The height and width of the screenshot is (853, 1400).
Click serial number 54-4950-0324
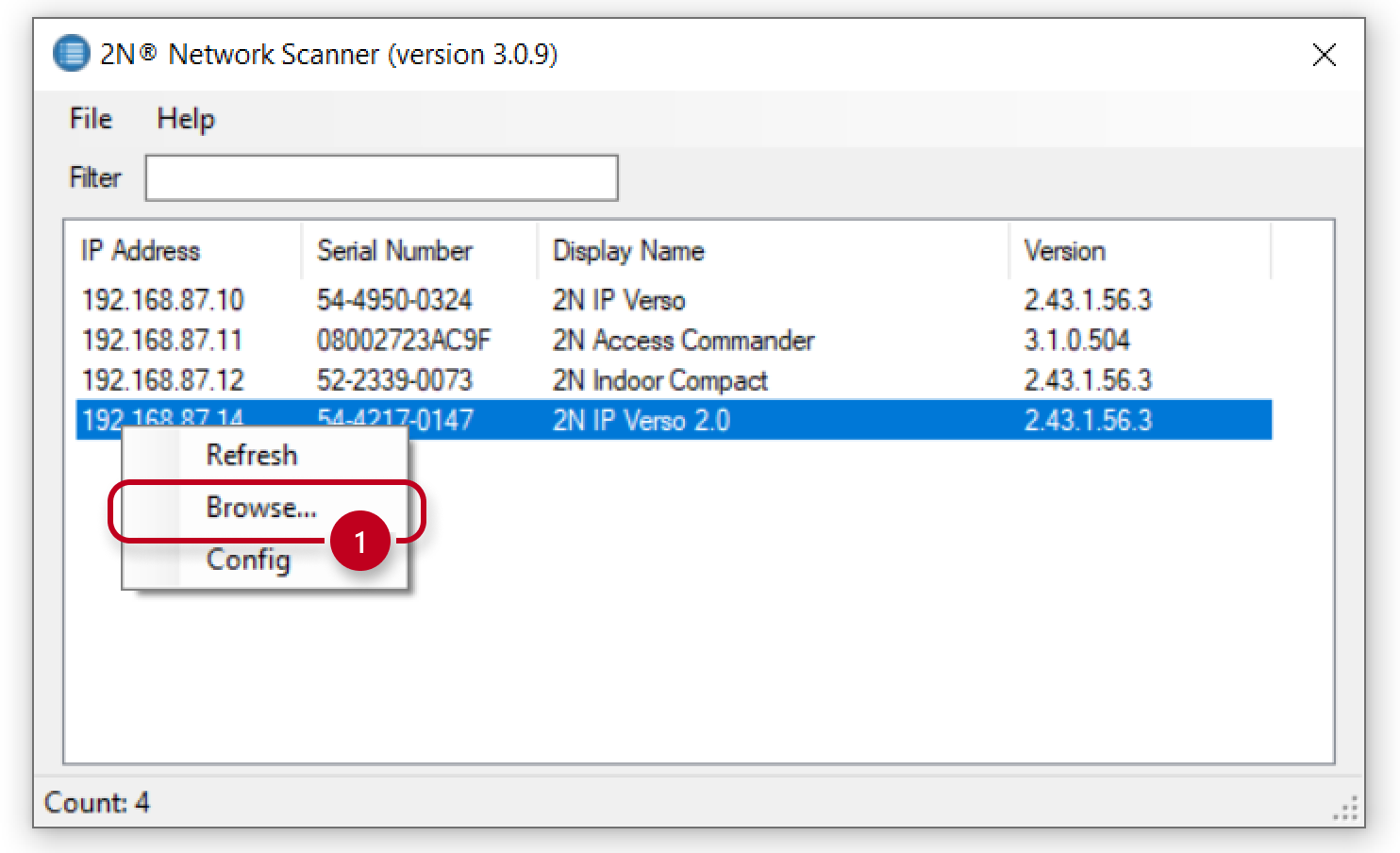coord(394,300)
